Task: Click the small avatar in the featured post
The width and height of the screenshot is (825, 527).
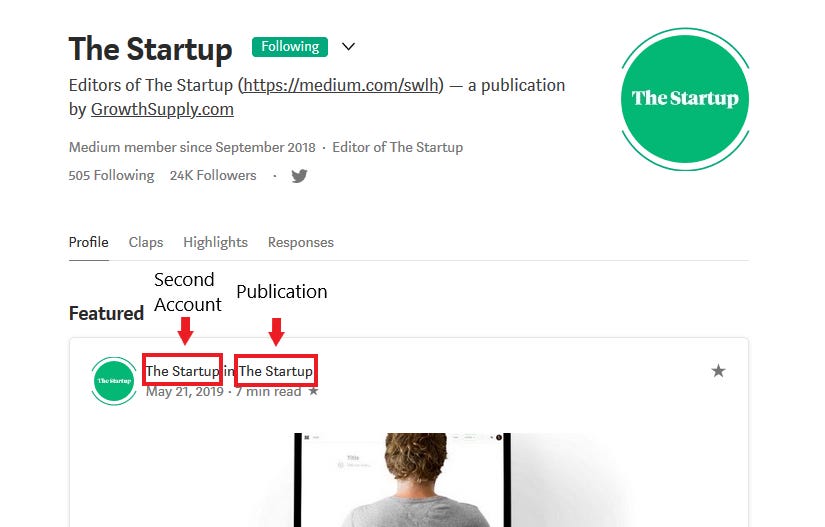Action: click(114, 380)
